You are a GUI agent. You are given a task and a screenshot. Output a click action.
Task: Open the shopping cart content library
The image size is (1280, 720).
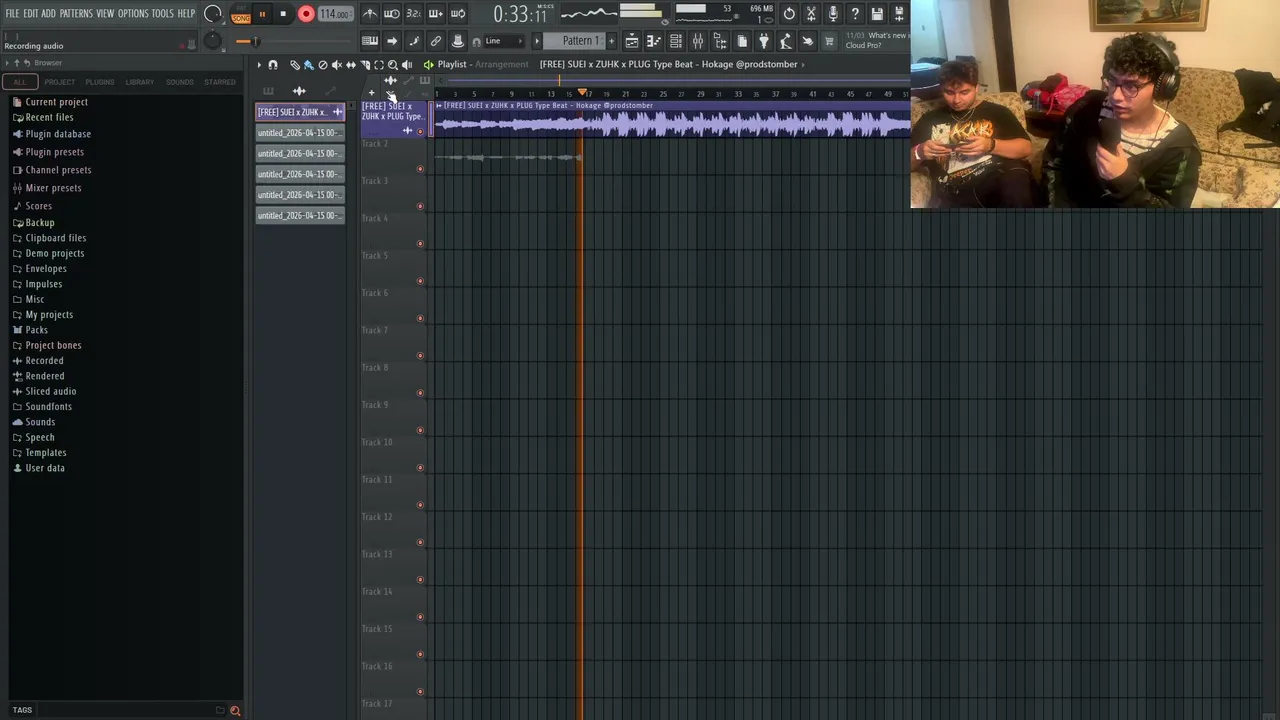click(829, 41)
